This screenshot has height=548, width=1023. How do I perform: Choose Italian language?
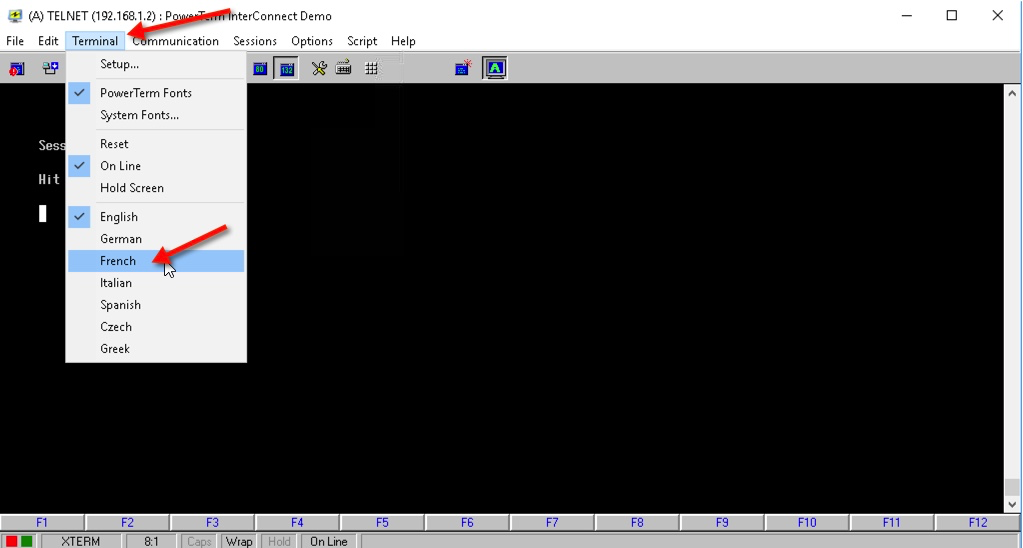(156, 283)
